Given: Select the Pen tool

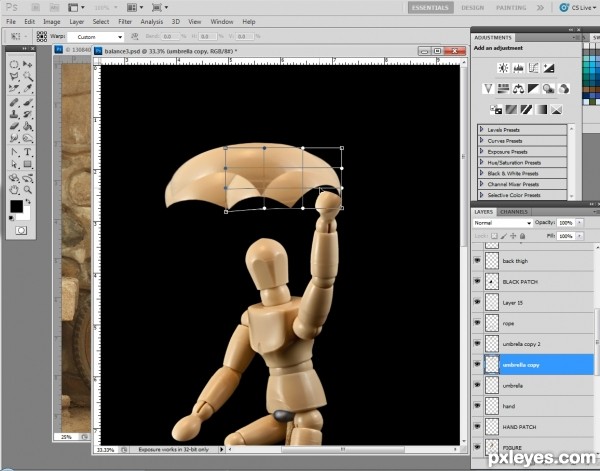Looking at the screenshot, I should pos(14,152).
